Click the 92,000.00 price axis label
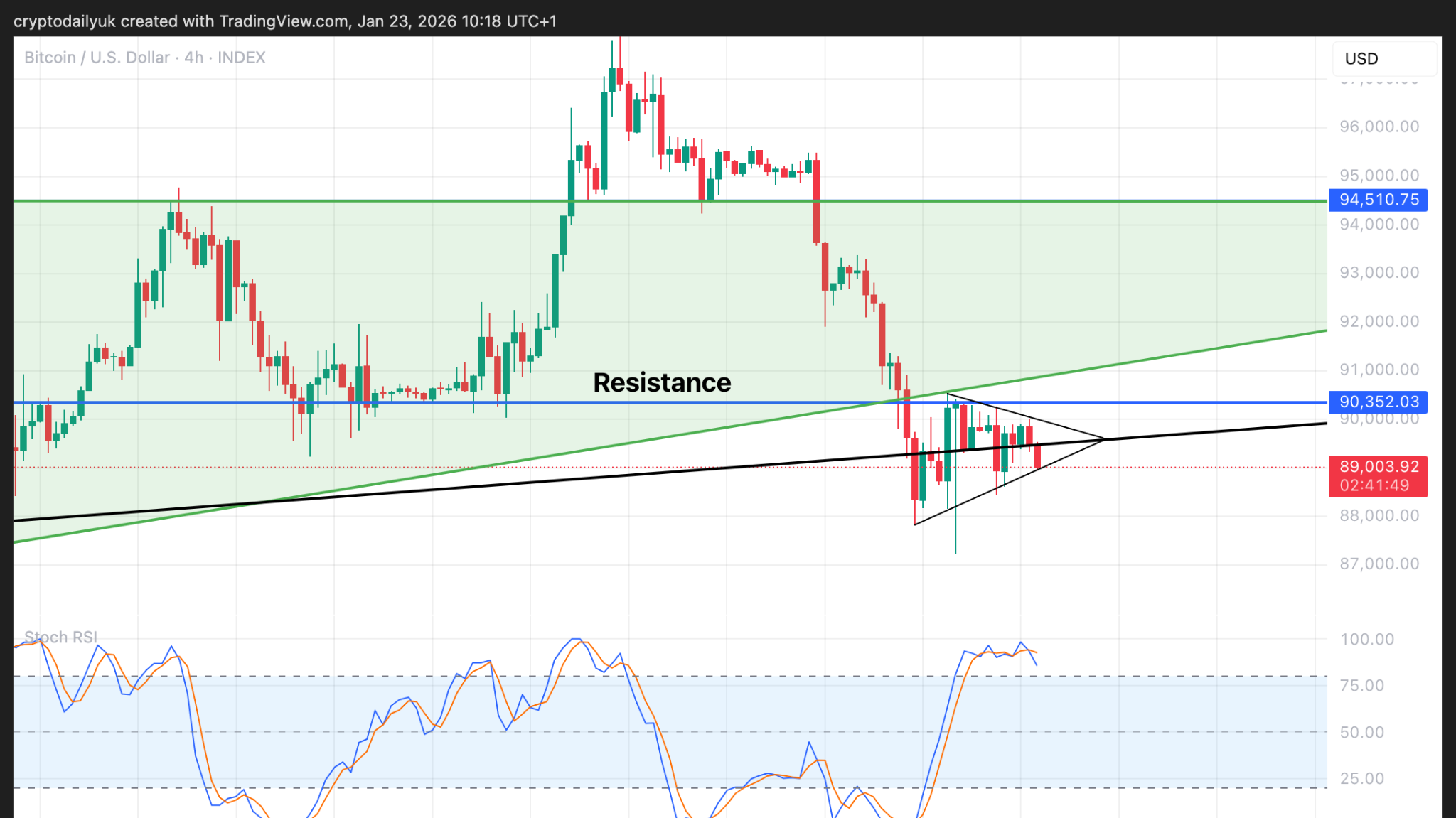Viewport: 1456px width, 818px height. (x=1379, y=321)
